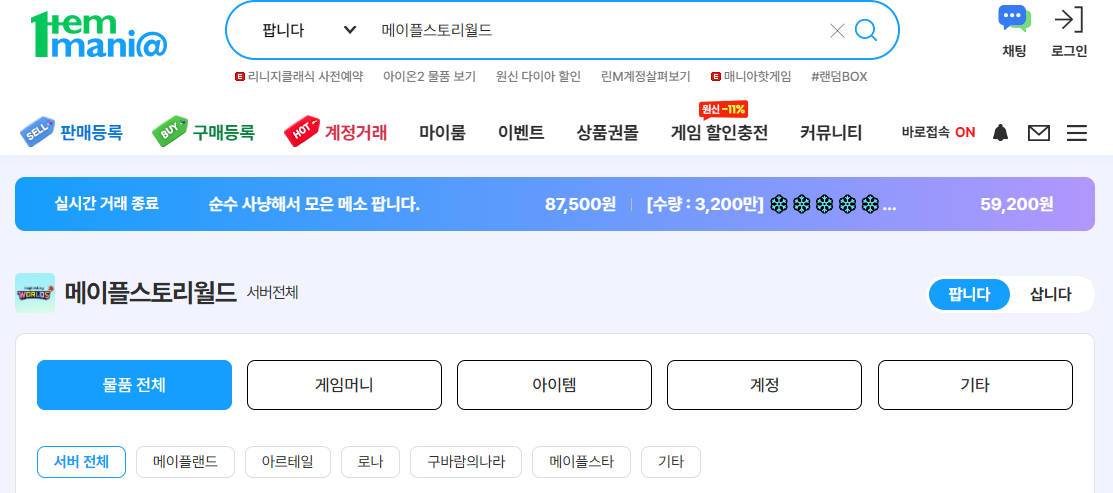
Task: Filter by 로나 server
Action: (371, 462)
